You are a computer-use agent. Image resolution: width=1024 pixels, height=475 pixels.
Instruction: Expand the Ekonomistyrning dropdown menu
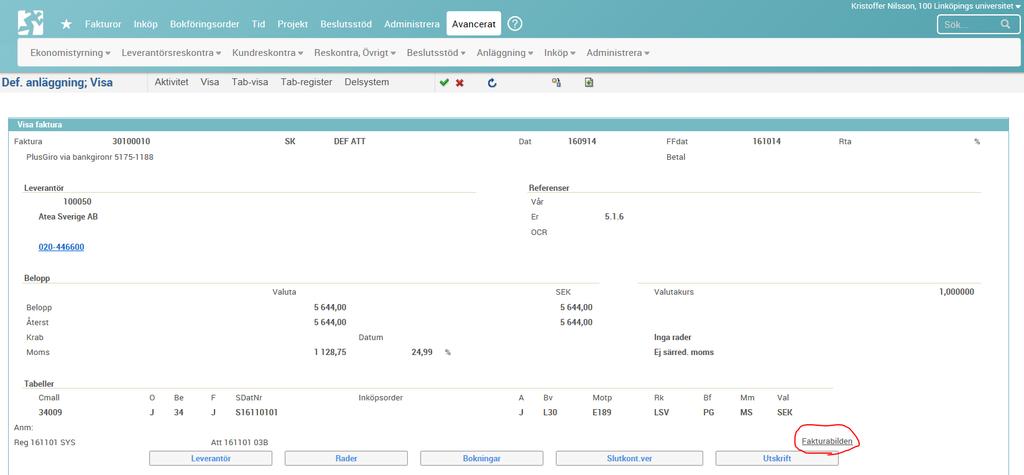[x=71, y=53]
